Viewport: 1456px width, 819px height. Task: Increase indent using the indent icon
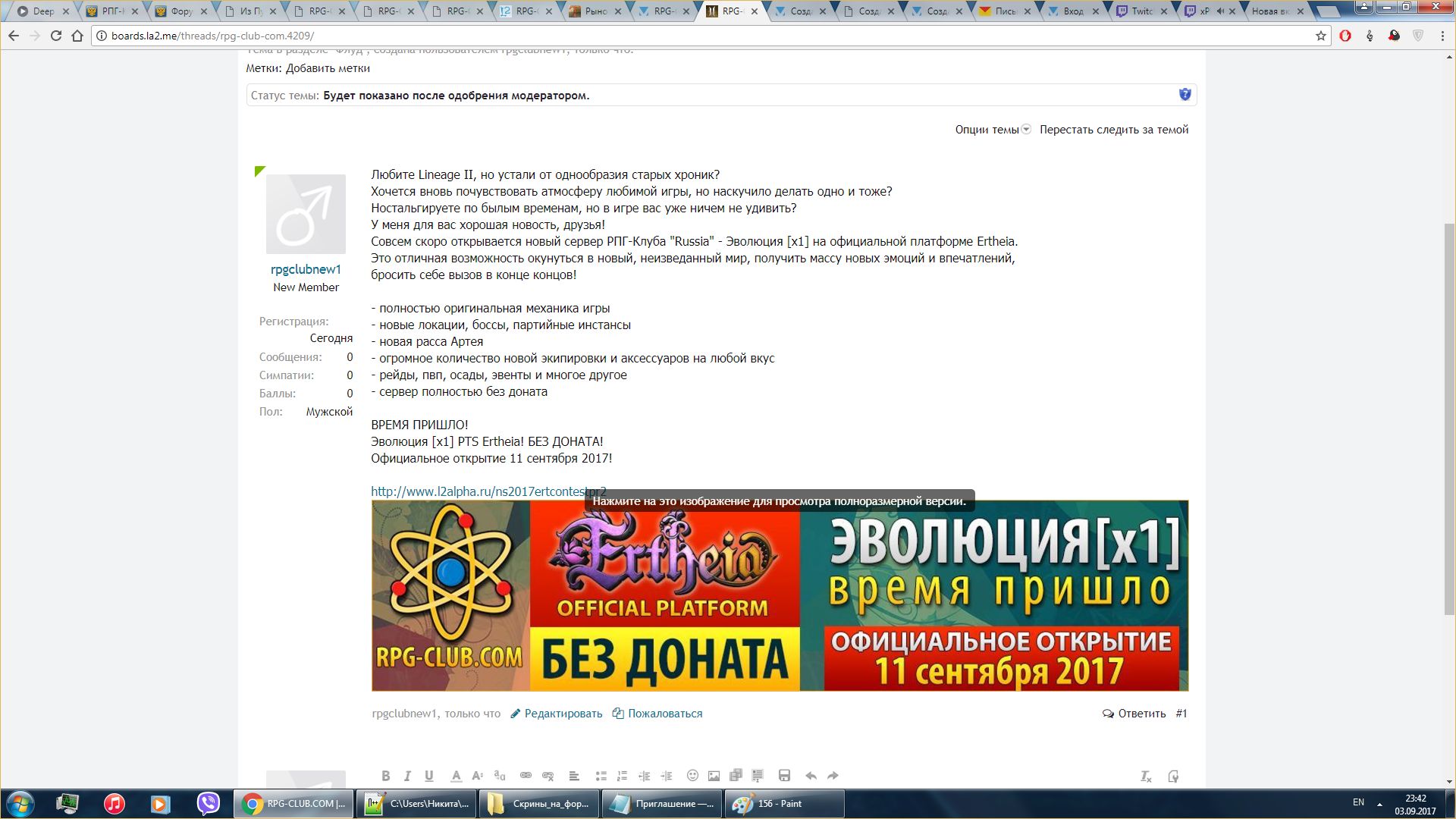point(667,776)
